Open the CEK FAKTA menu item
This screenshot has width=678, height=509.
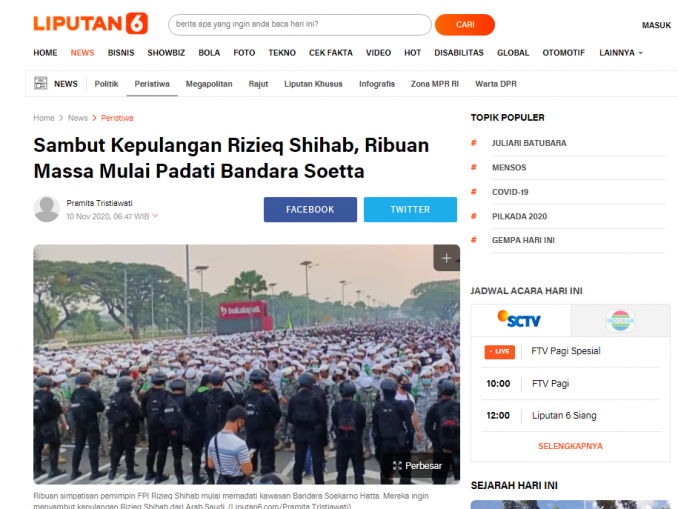[x=331, y=53]
